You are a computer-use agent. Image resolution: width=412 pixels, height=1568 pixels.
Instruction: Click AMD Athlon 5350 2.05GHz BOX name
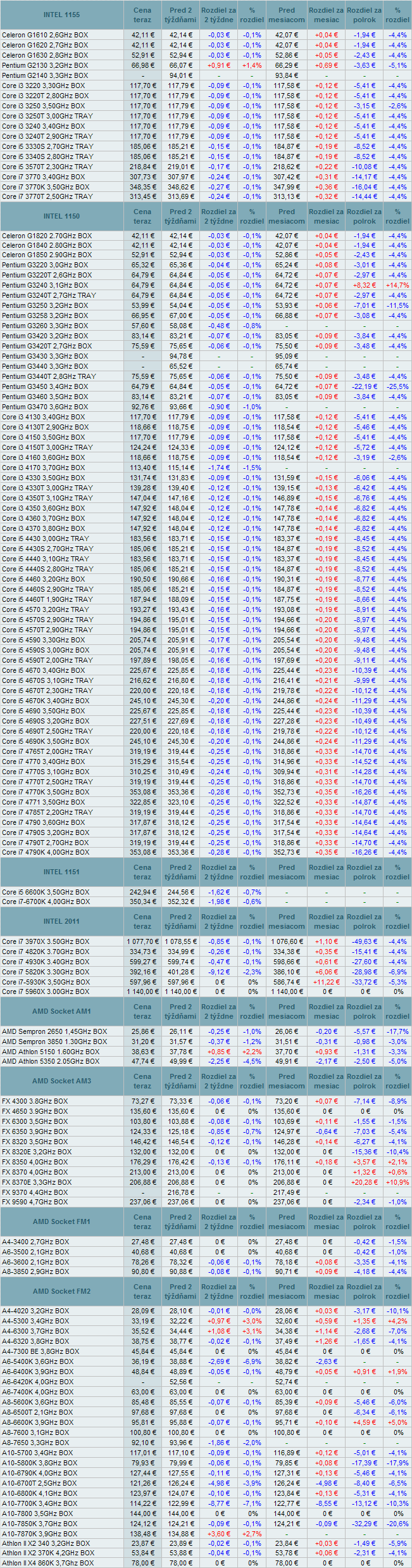[x=50, y=1061]
